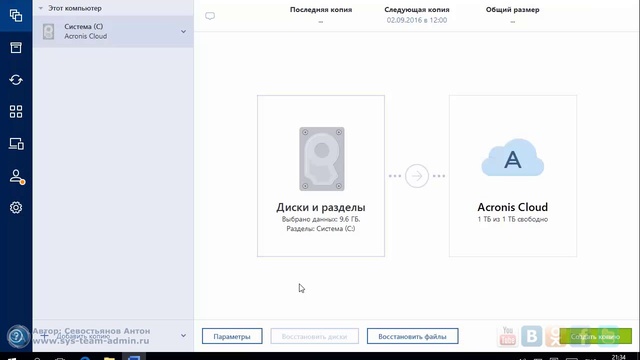Click the Разделы: Система (C:) text
The image size is (640, 360).
coord(321,229)
